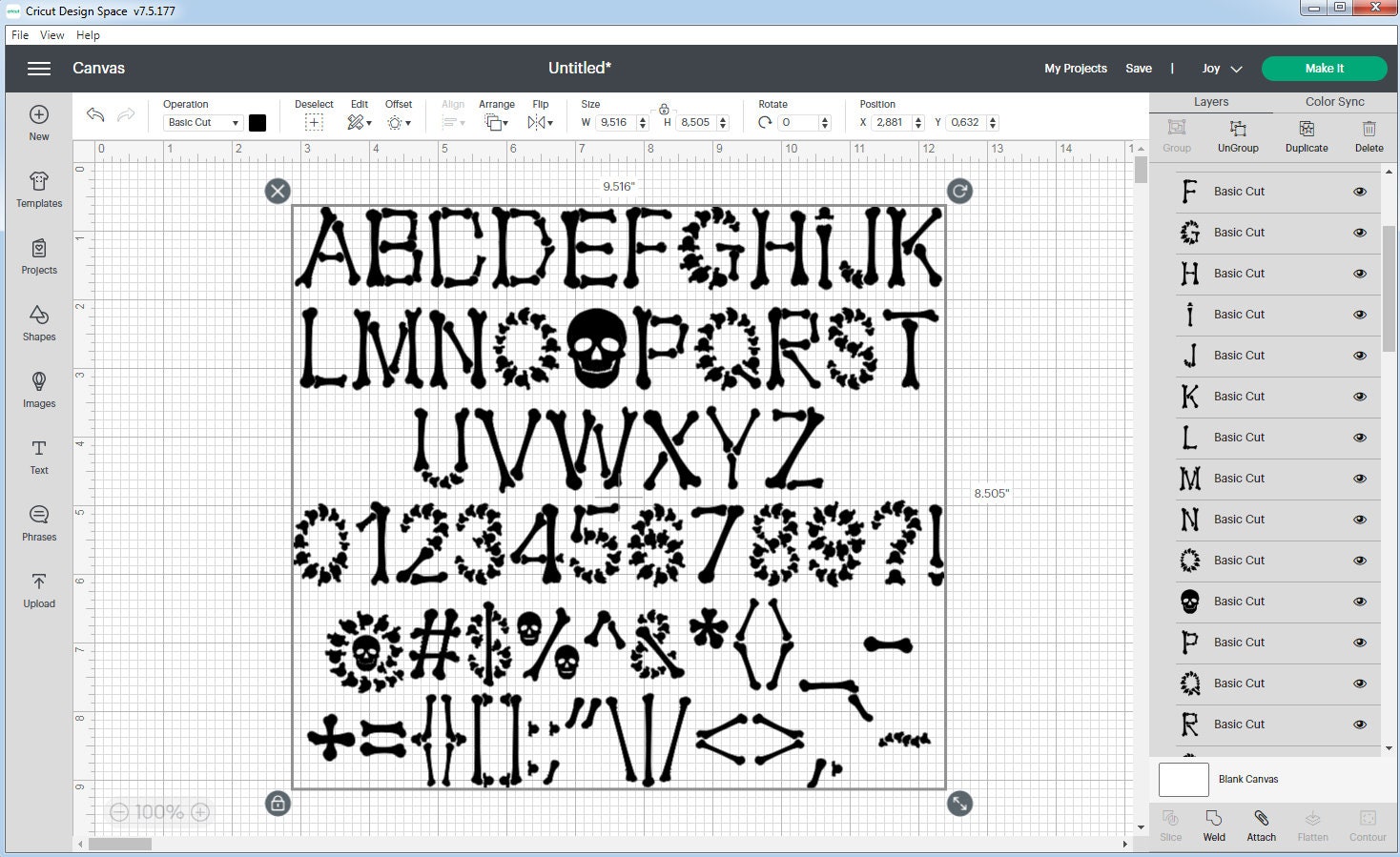Click the size lock aspect ratio toggle
1400x857 pixels.
pyautogui.click(x=664, y=108)
